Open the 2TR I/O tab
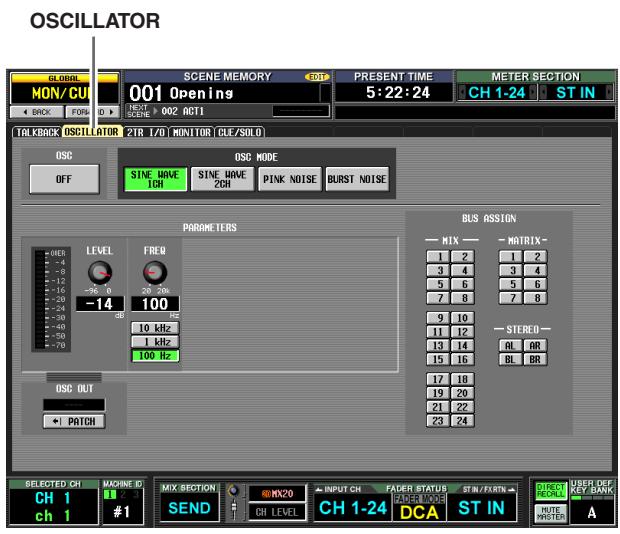 [x=146, y=132]
